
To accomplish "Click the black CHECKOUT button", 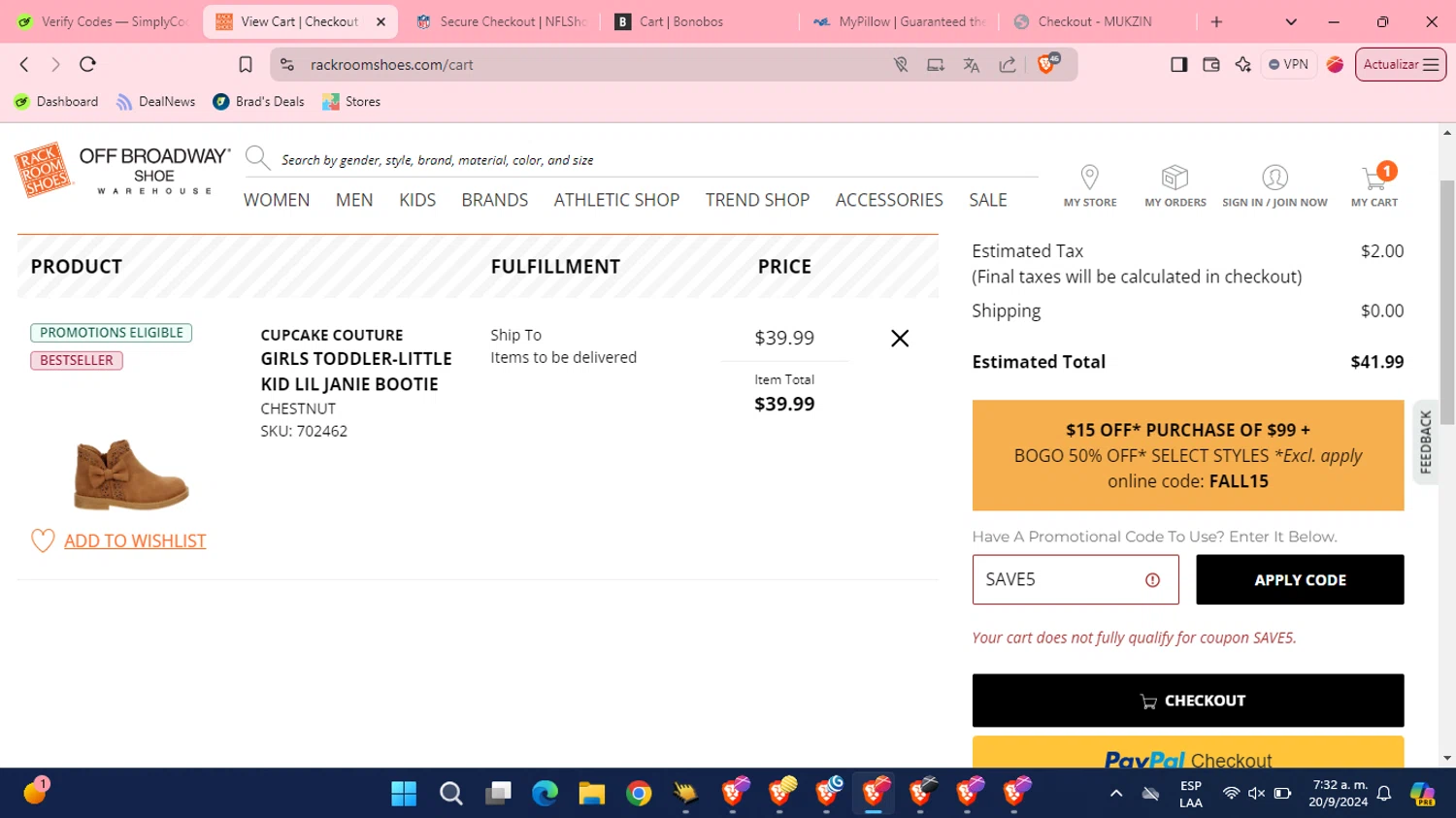I will (1188, 701).
